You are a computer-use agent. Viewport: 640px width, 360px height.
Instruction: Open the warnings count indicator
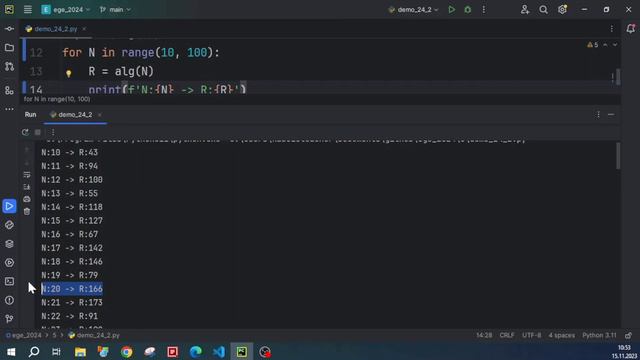click(593, 44)
